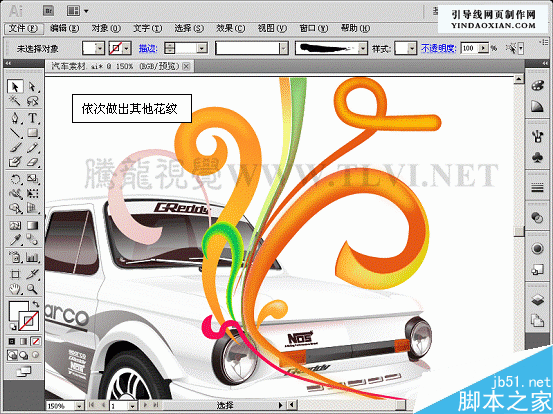Open the zoom level dropdown at bottom
This screenshot has width=553, height=414.
(x=79, y=406)
